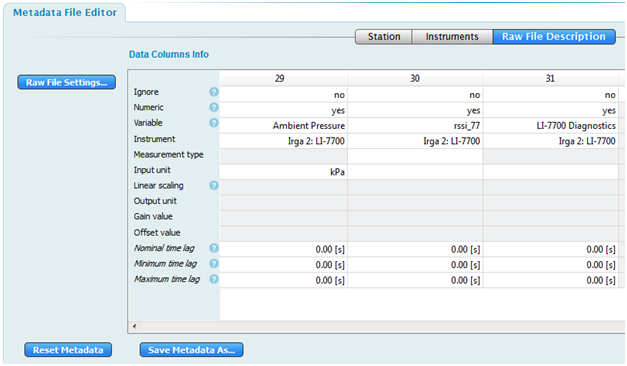Open help for Minimum time lag

[x=214, y=264]
